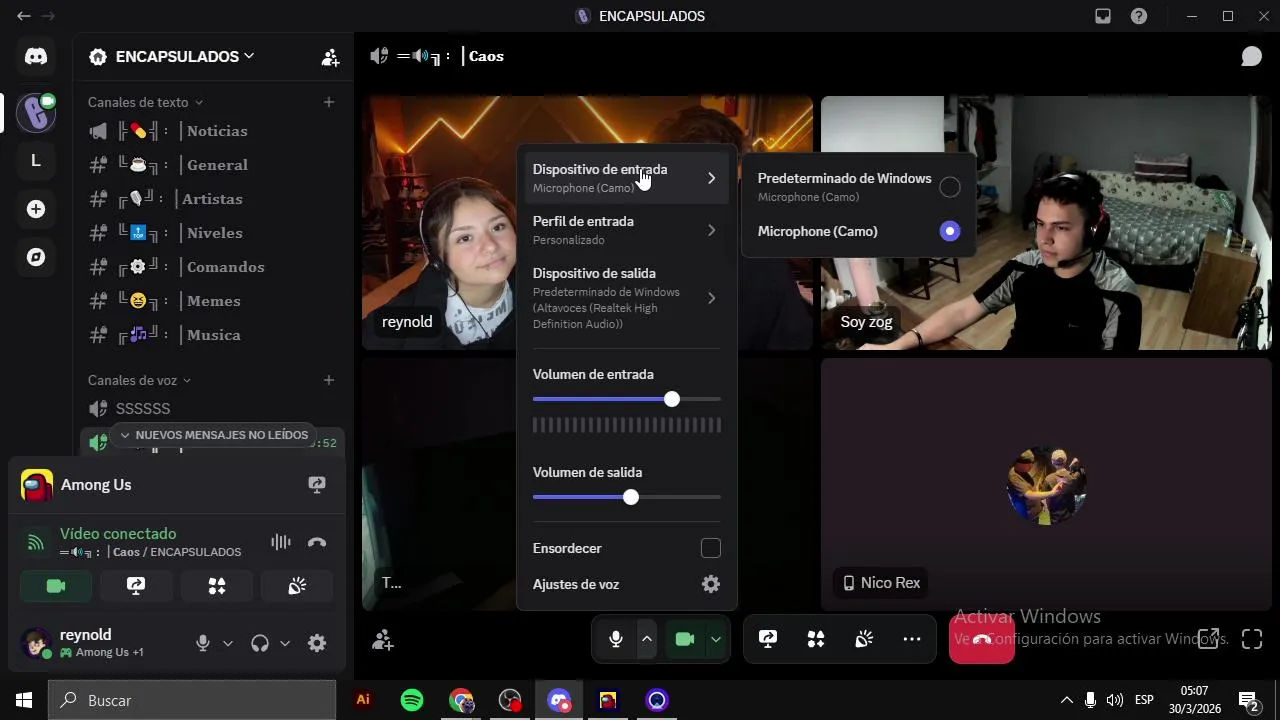Hang up with the red disconnect button
The height and width of the screenshot is (720, 1280).
click(982, 640)
